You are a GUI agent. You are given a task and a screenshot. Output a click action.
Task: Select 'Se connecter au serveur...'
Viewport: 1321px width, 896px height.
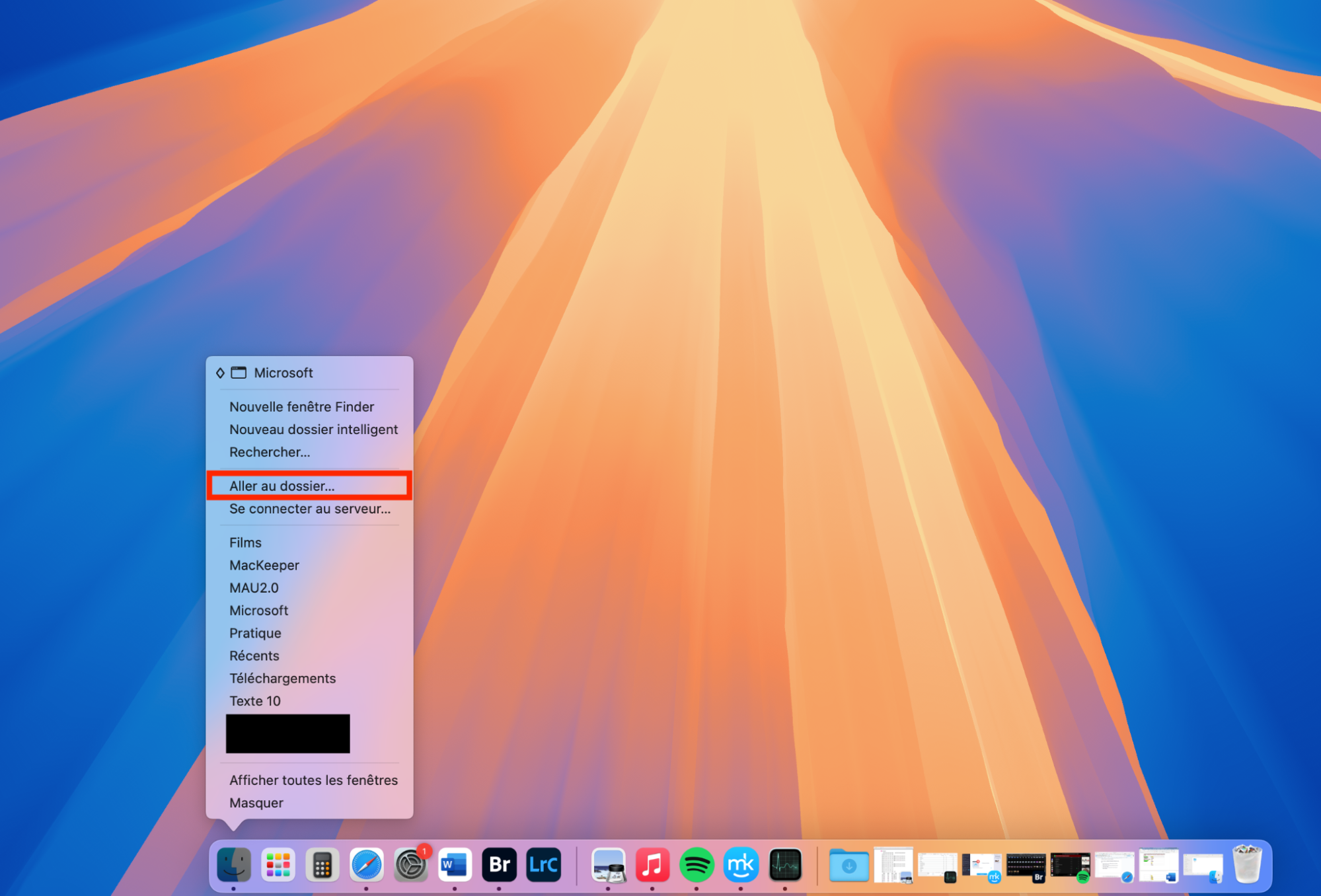click(x=309, y=509)
